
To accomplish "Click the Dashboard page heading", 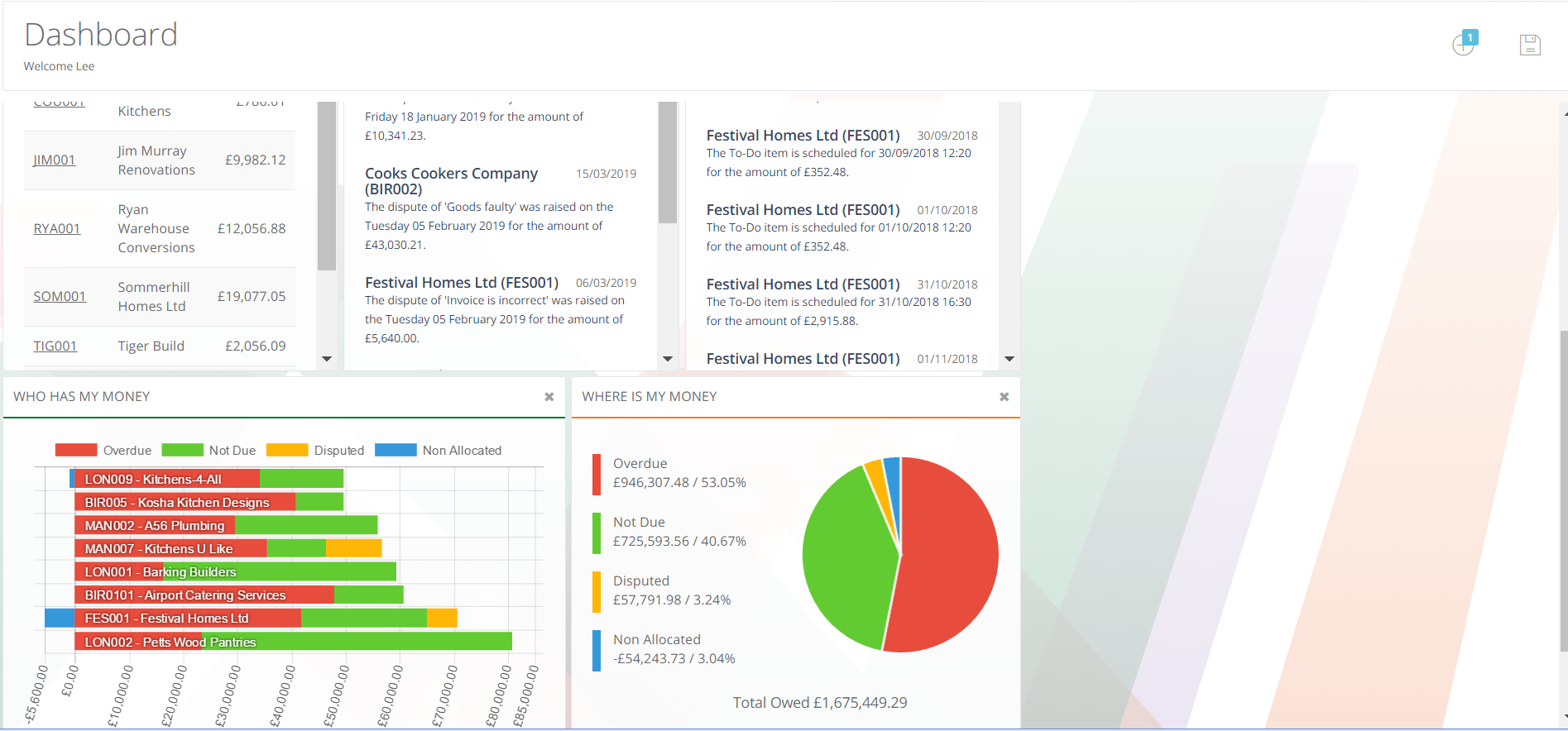I will [x=101, y=35].
